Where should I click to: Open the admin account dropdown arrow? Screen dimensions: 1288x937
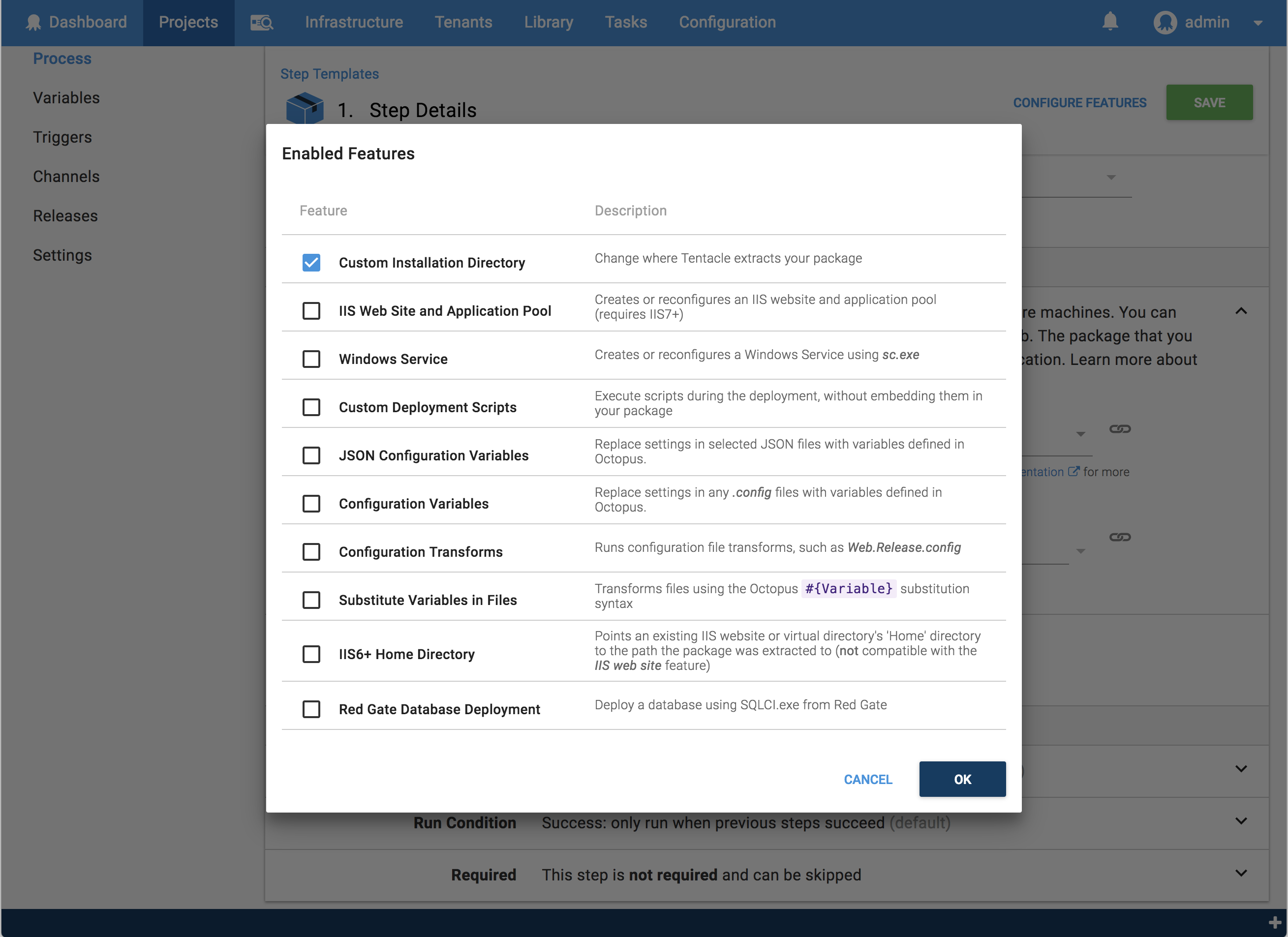1258,23
